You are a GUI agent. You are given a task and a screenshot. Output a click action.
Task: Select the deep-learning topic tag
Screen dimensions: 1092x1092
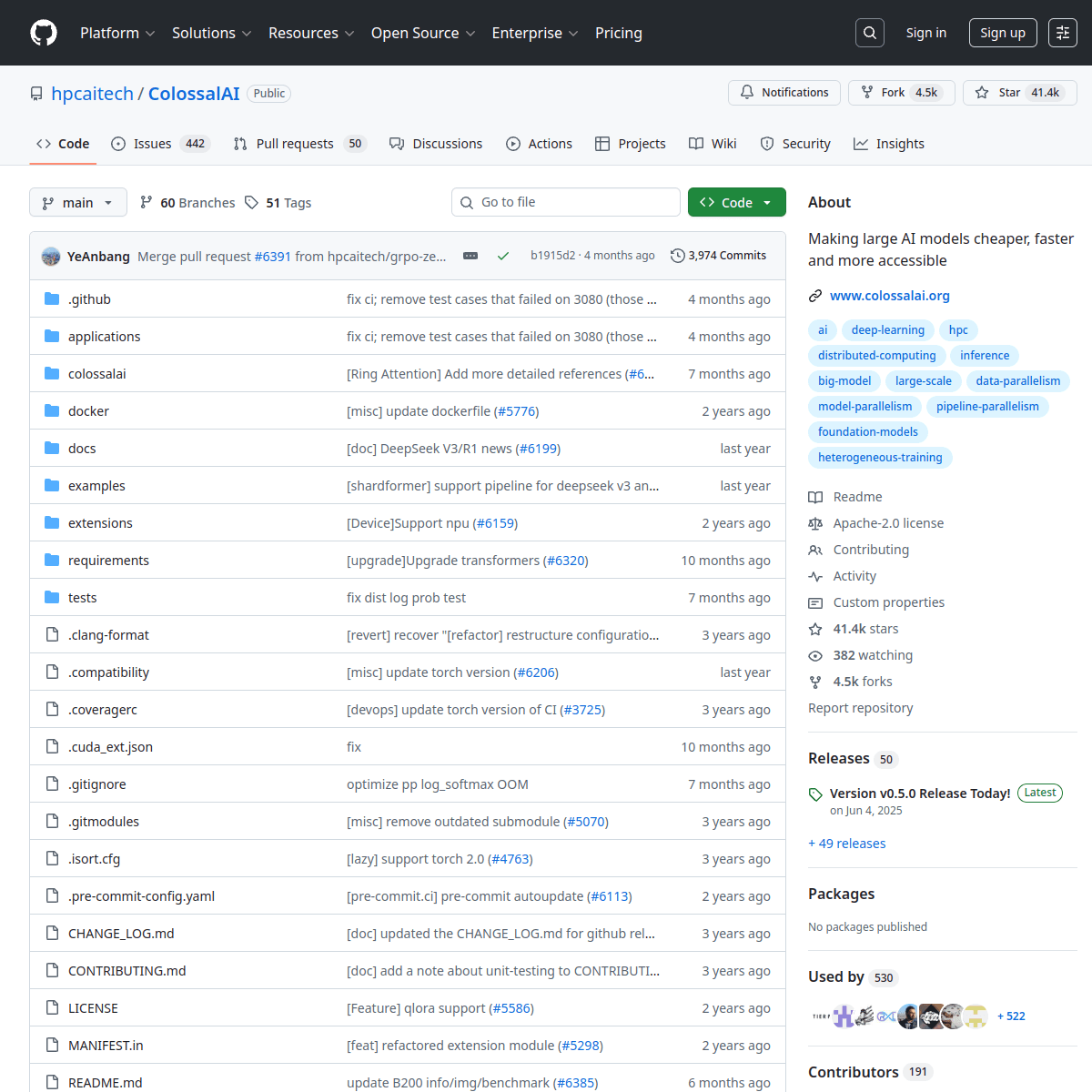(888, 330)
